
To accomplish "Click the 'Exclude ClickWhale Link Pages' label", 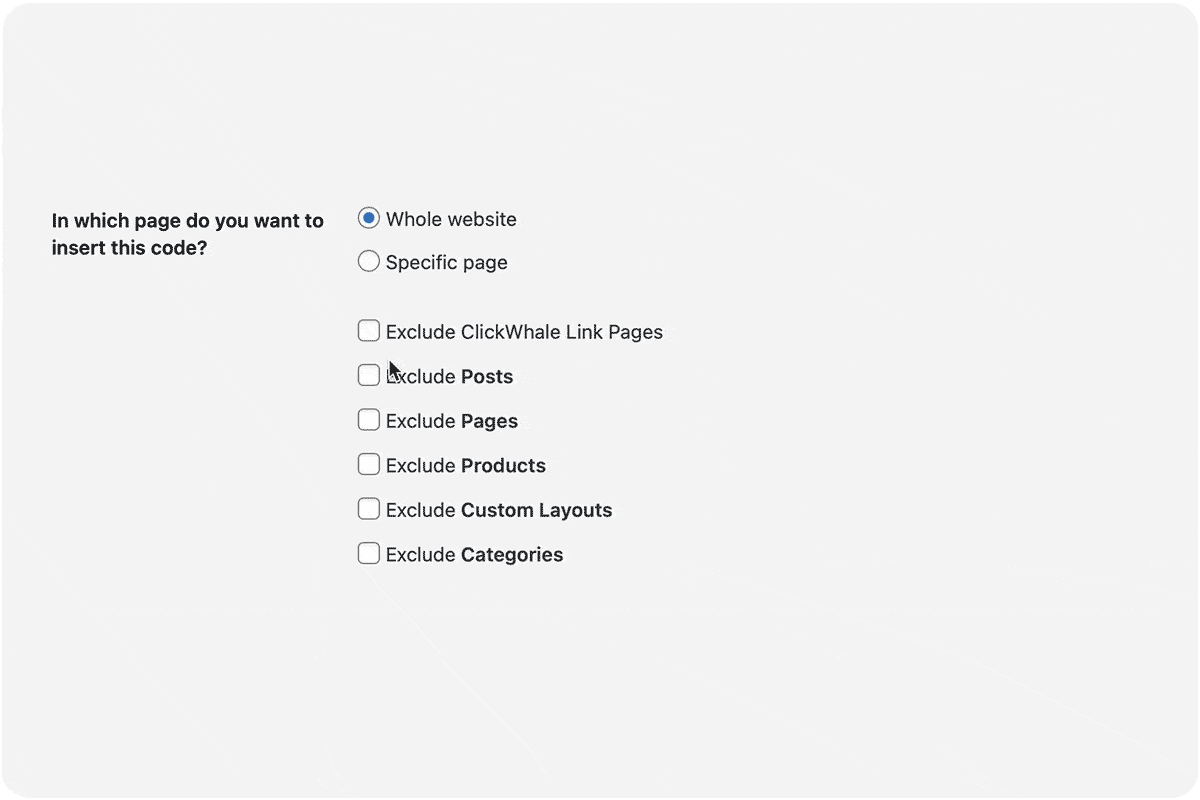I will pos(524,332).
